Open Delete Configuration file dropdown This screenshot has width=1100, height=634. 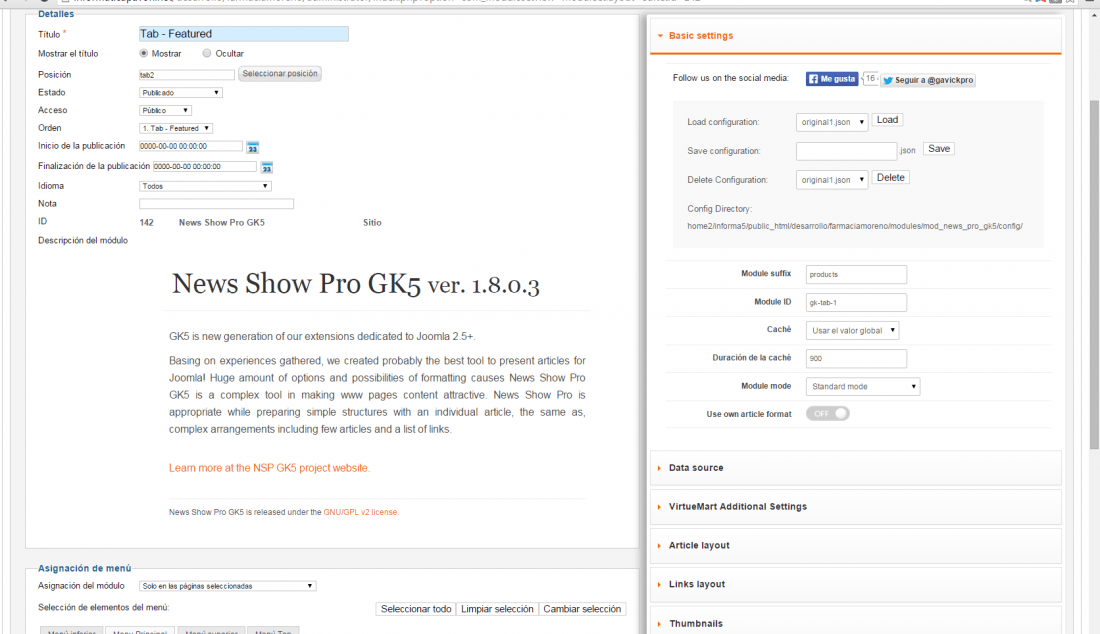pos(832,180)
